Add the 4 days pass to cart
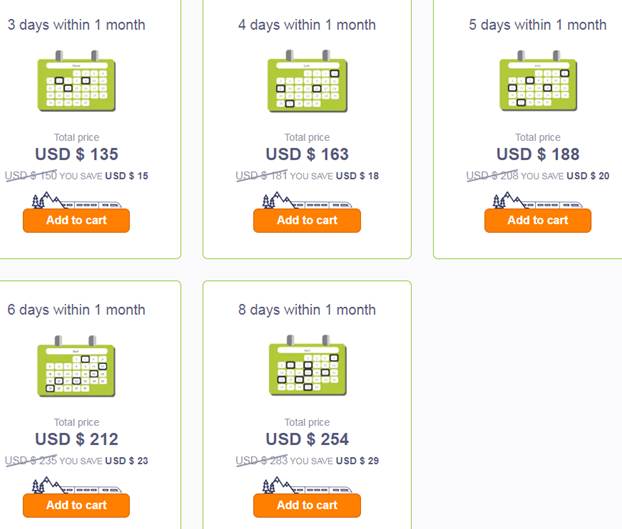Viewport: 622px width, 529px height. 307,220
